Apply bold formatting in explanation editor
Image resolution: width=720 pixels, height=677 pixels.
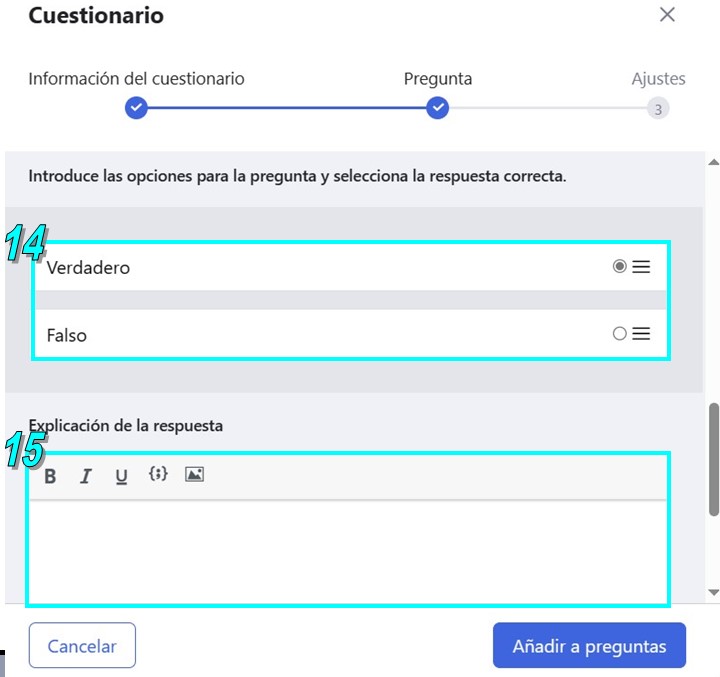51,476
